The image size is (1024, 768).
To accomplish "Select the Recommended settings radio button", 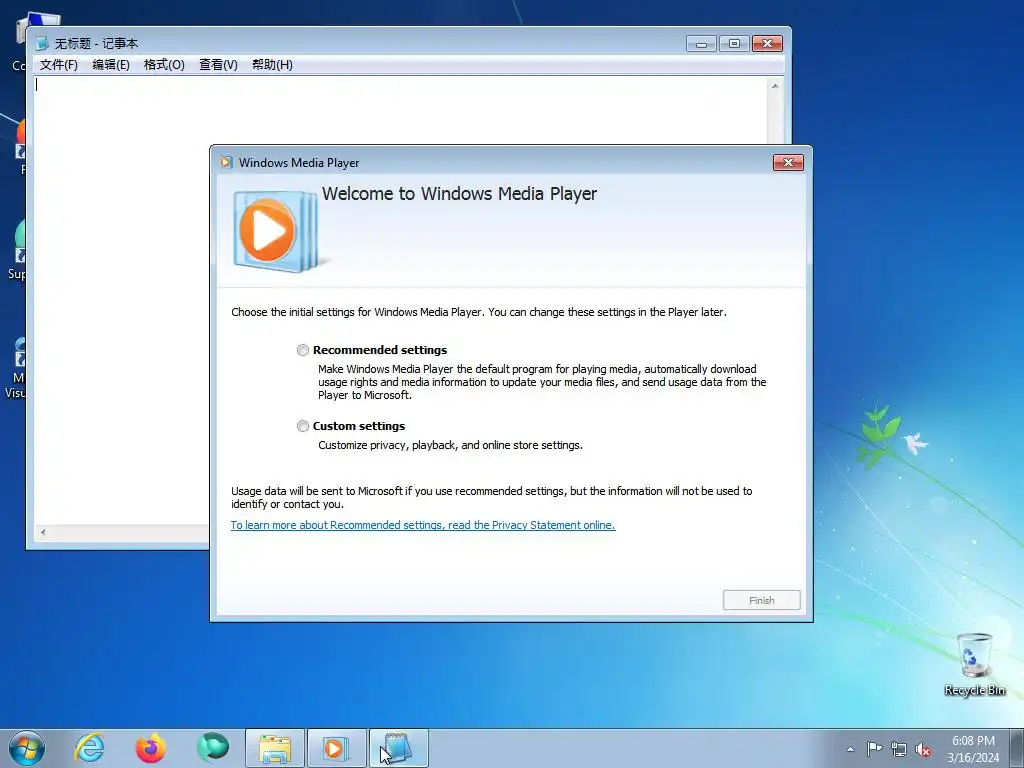I will point(302,350).
